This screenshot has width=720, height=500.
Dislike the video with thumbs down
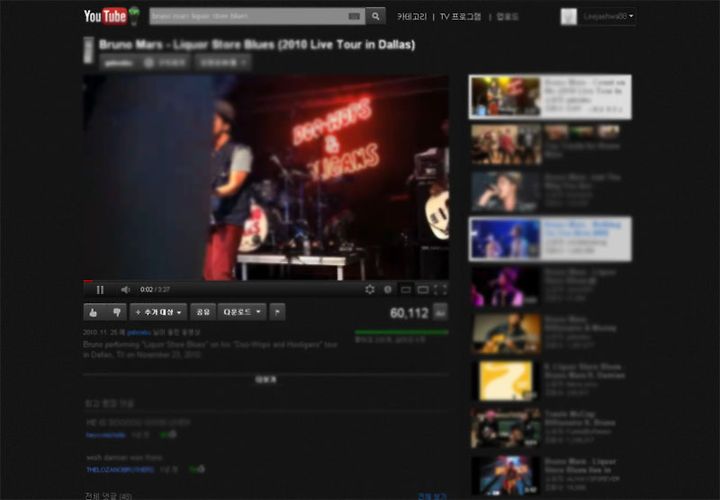(117, 312)
